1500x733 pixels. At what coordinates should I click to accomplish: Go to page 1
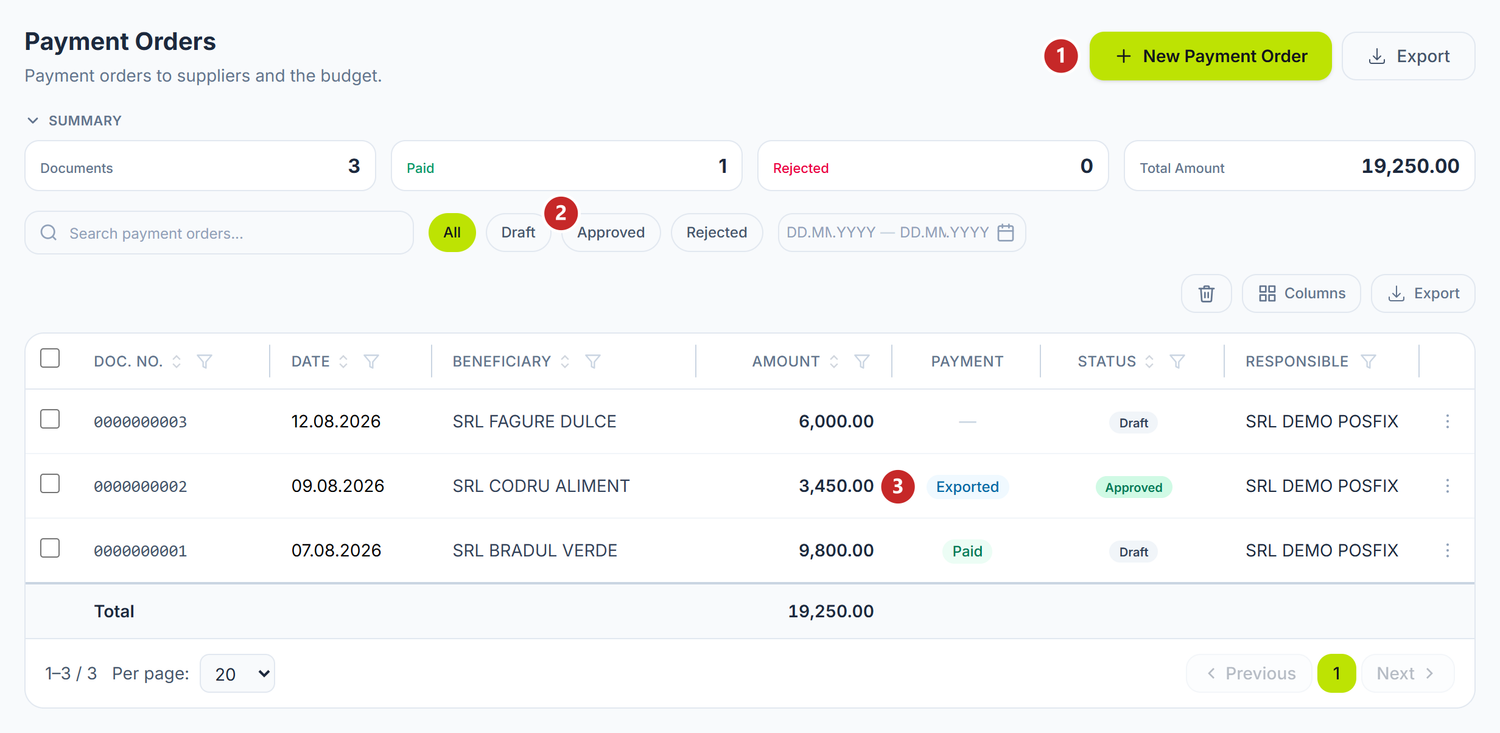click(x=1336, y=674)
